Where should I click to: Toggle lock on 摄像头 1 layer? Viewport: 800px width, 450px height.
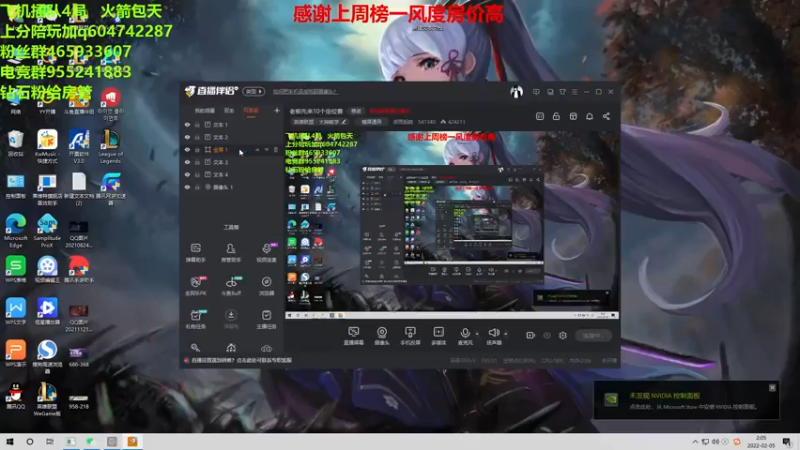click(197, 187)
